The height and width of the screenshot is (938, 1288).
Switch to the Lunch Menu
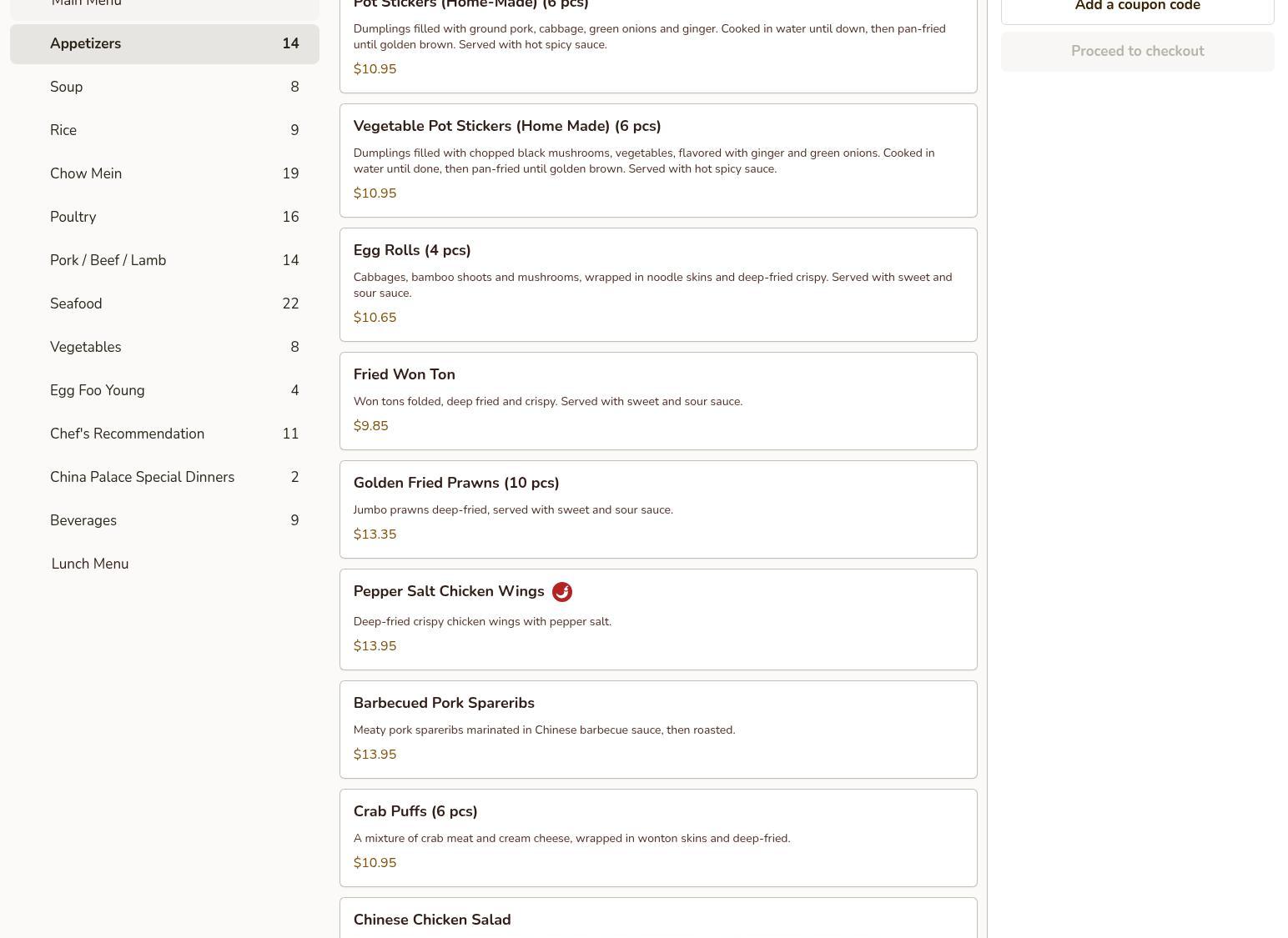(90, 564)
